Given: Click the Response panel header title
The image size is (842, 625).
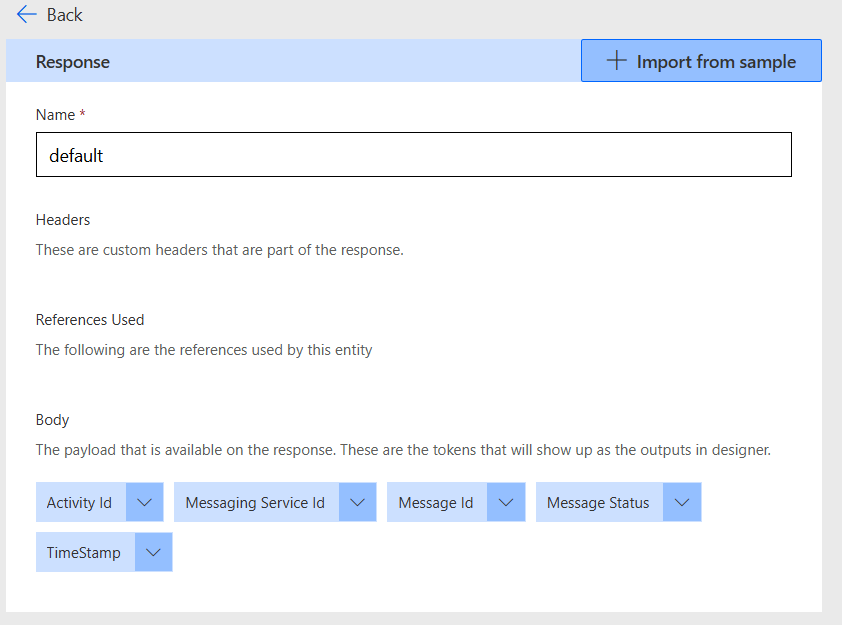Looking at the screenshot, I should click(x=73, y=62).
